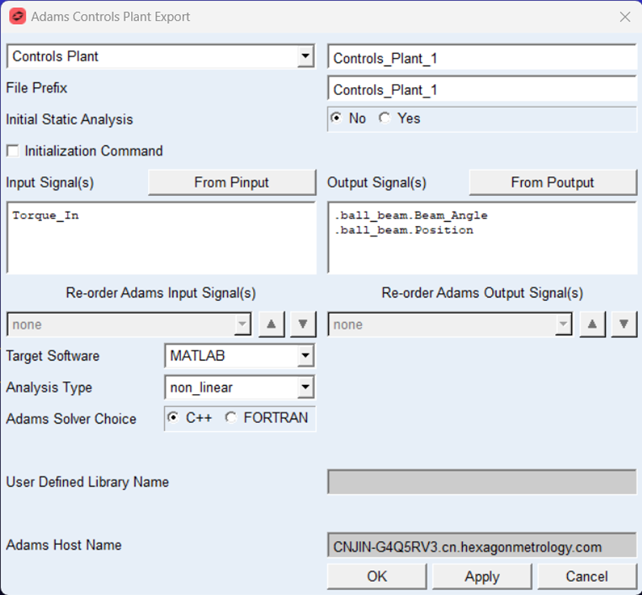
Task: Move output signal up with arrow
Action: (592, 325)
